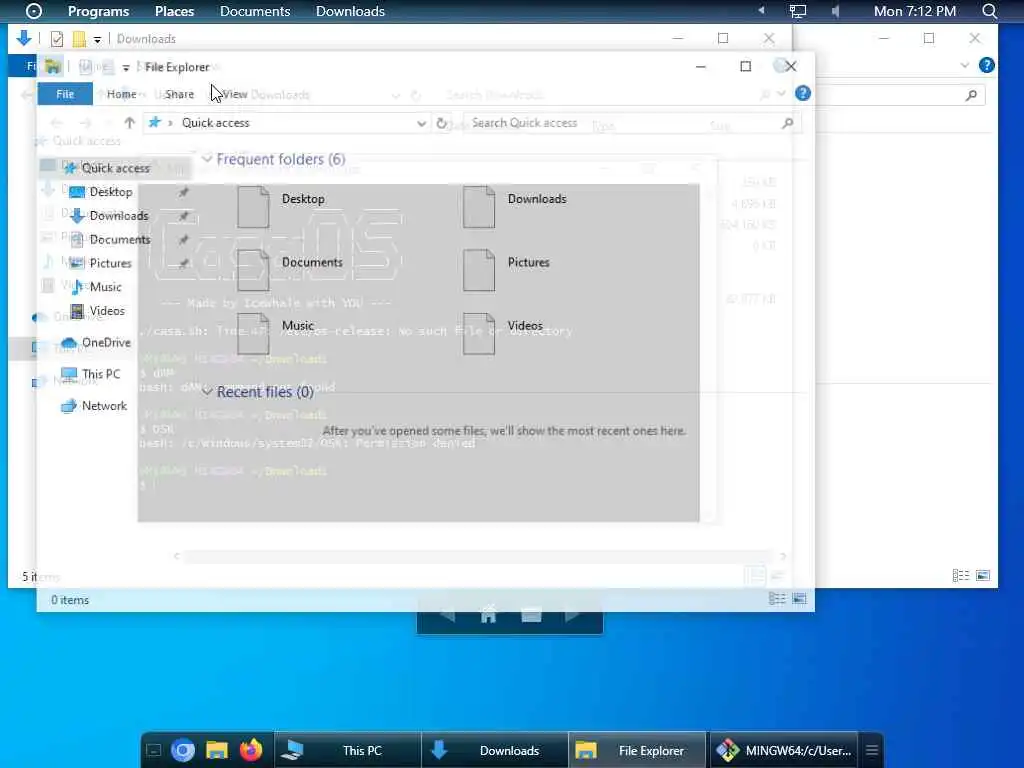Collapse the Recent files section
The image size is (1024, 768).
click(207, 391)
